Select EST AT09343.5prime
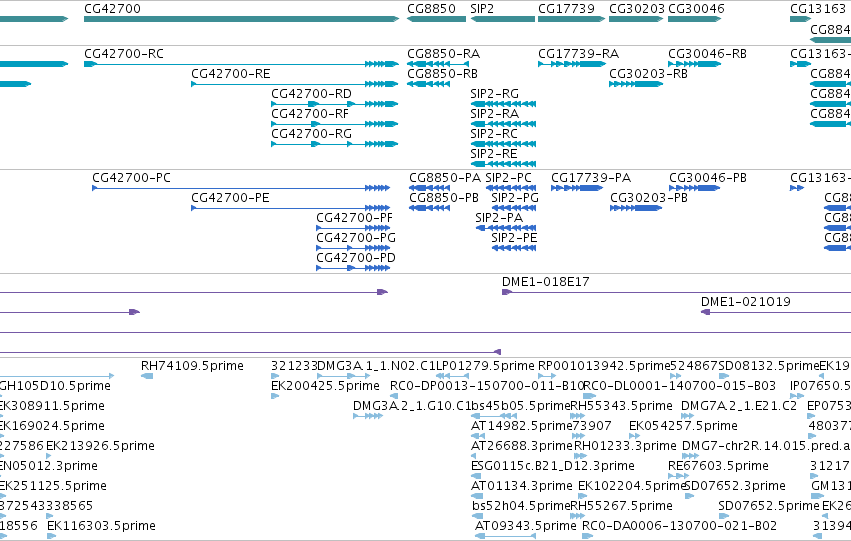Screen dimensions: 851x541 click(505, 536)
